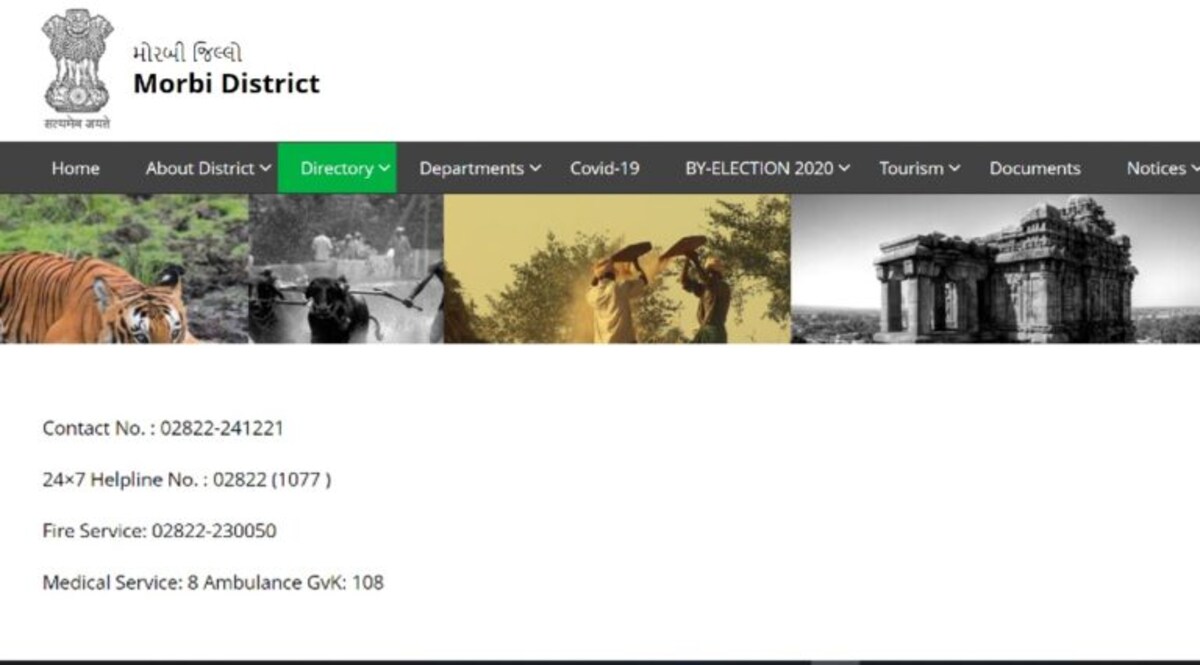
Task: Expand the Tourism dropdown chevron
Action: pyautogui.click(x=954, y=168)
